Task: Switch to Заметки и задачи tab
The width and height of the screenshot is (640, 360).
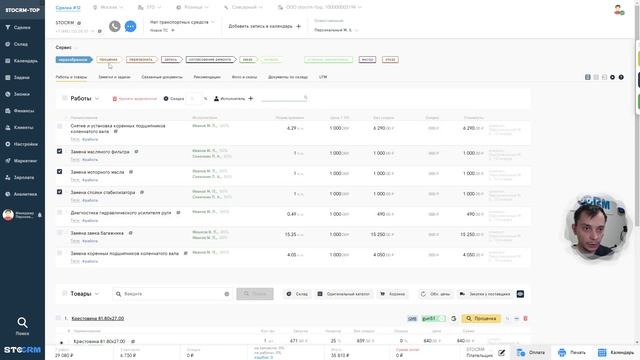Action: click(x=114, y=77)
